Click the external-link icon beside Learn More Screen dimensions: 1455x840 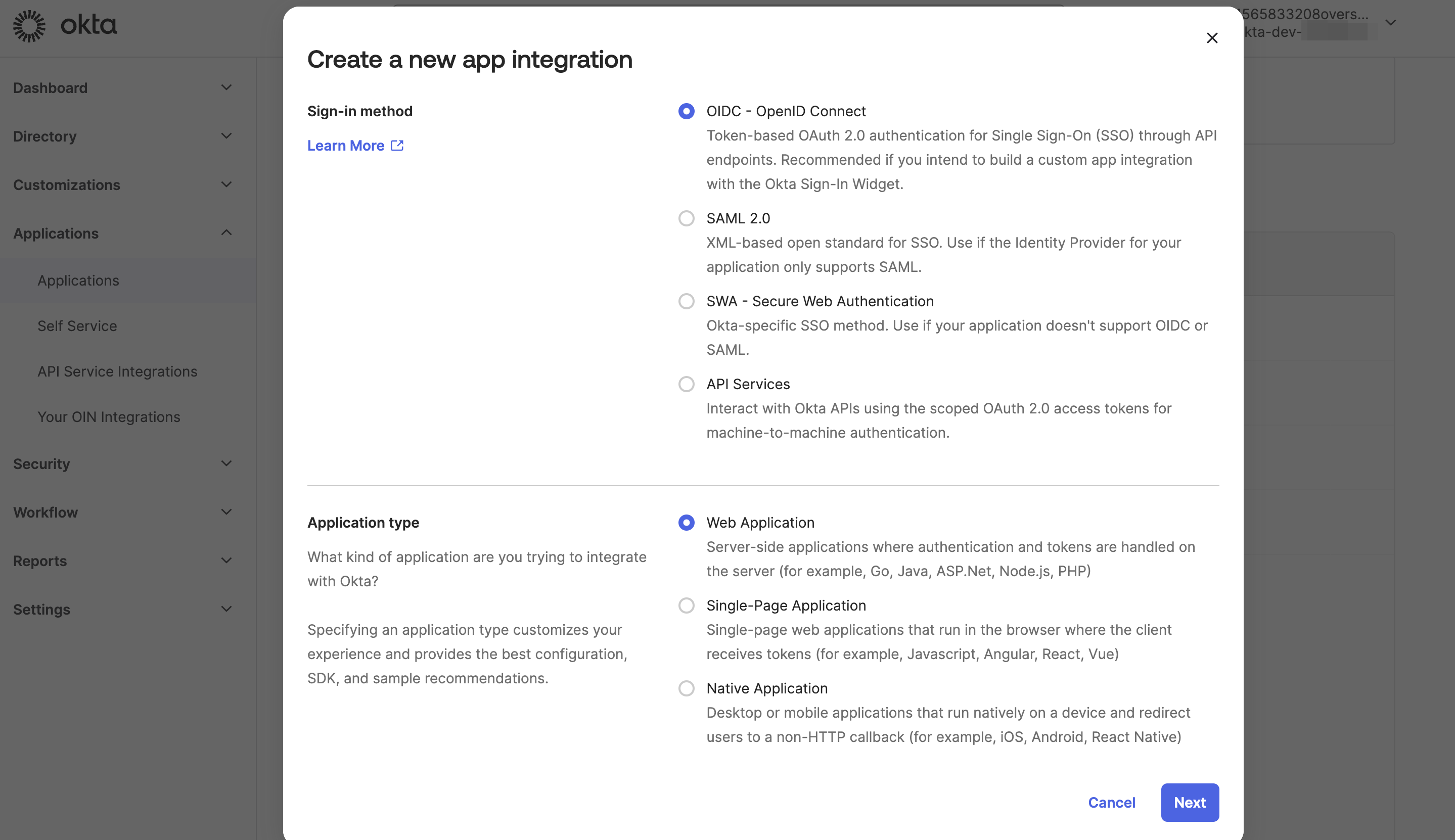pos(397,146)
